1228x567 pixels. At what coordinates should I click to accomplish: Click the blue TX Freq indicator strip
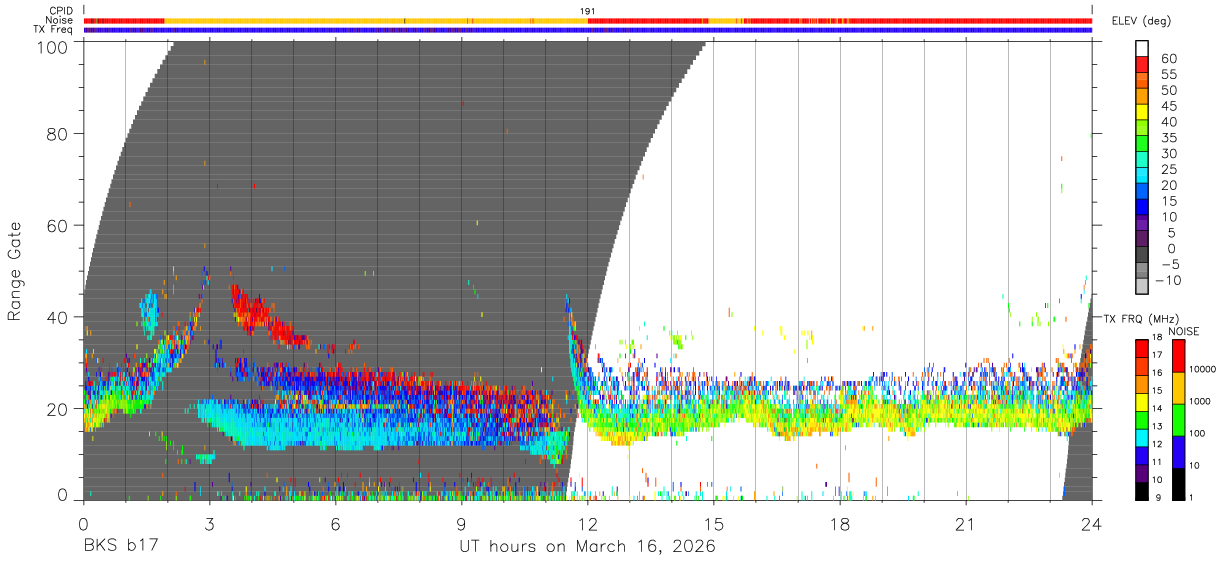(588, 29)
